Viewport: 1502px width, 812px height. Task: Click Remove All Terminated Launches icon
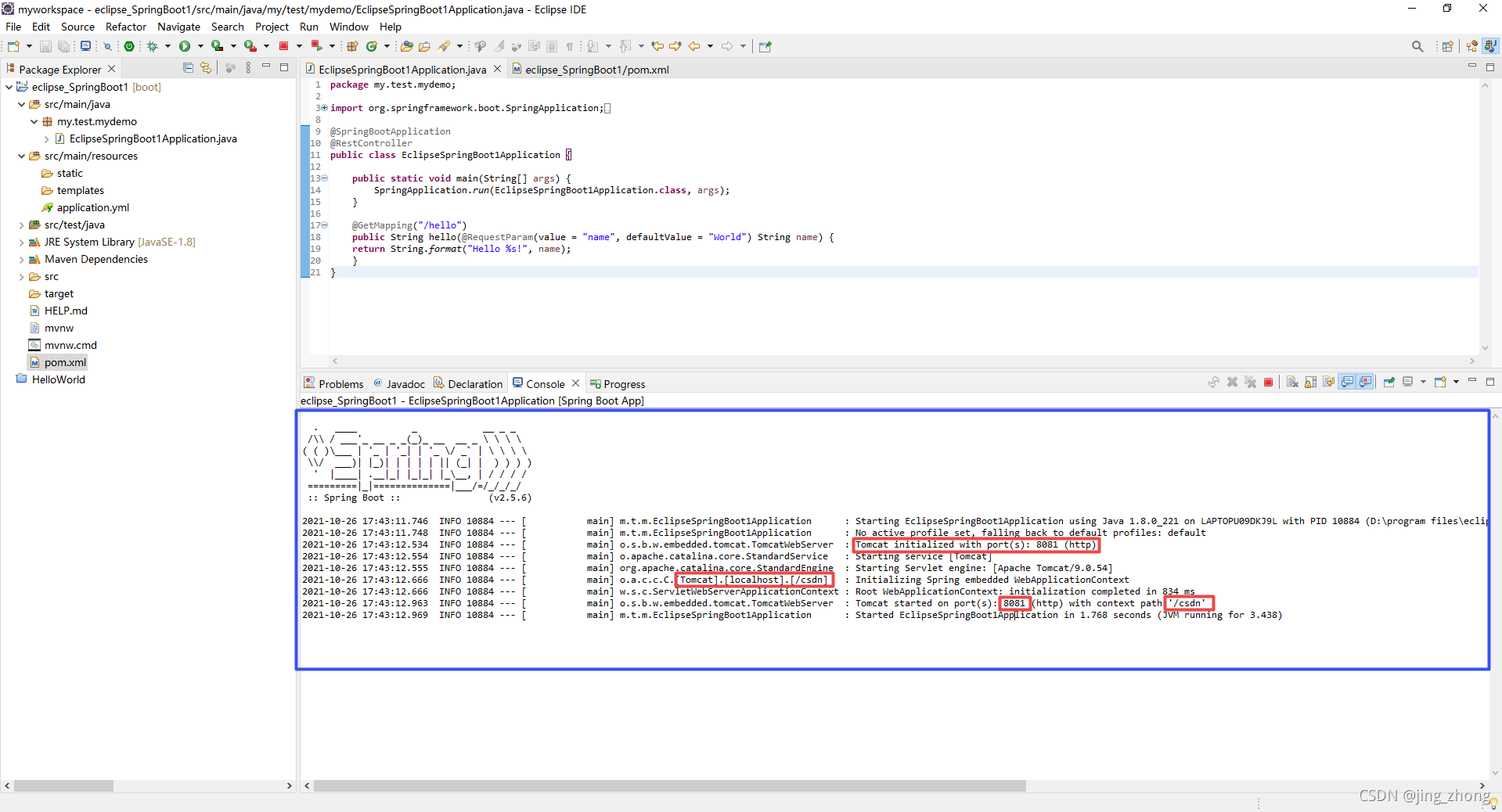click(x=1250, y=382)
